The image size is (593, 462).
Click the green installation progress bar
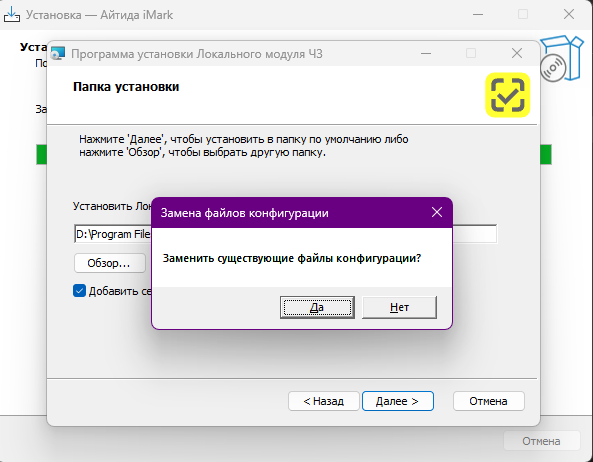(546, 154)
